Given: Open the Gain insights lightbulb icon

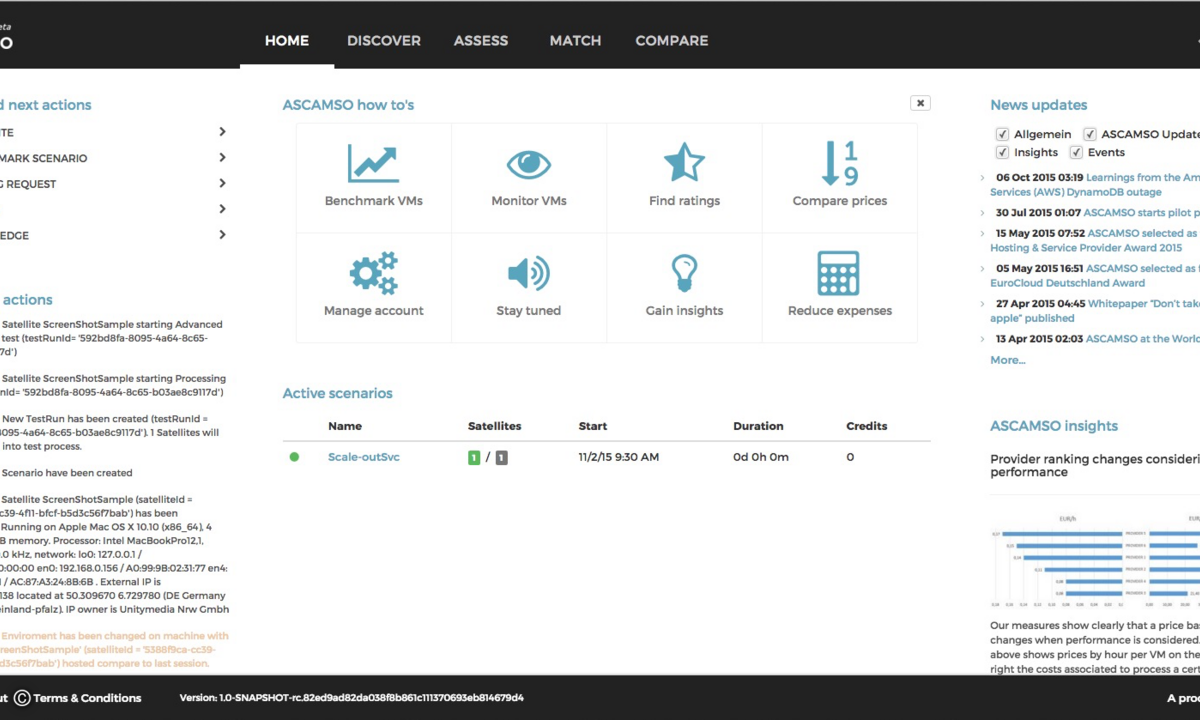Looking at the screenshot, I should (x=684, y=273).
